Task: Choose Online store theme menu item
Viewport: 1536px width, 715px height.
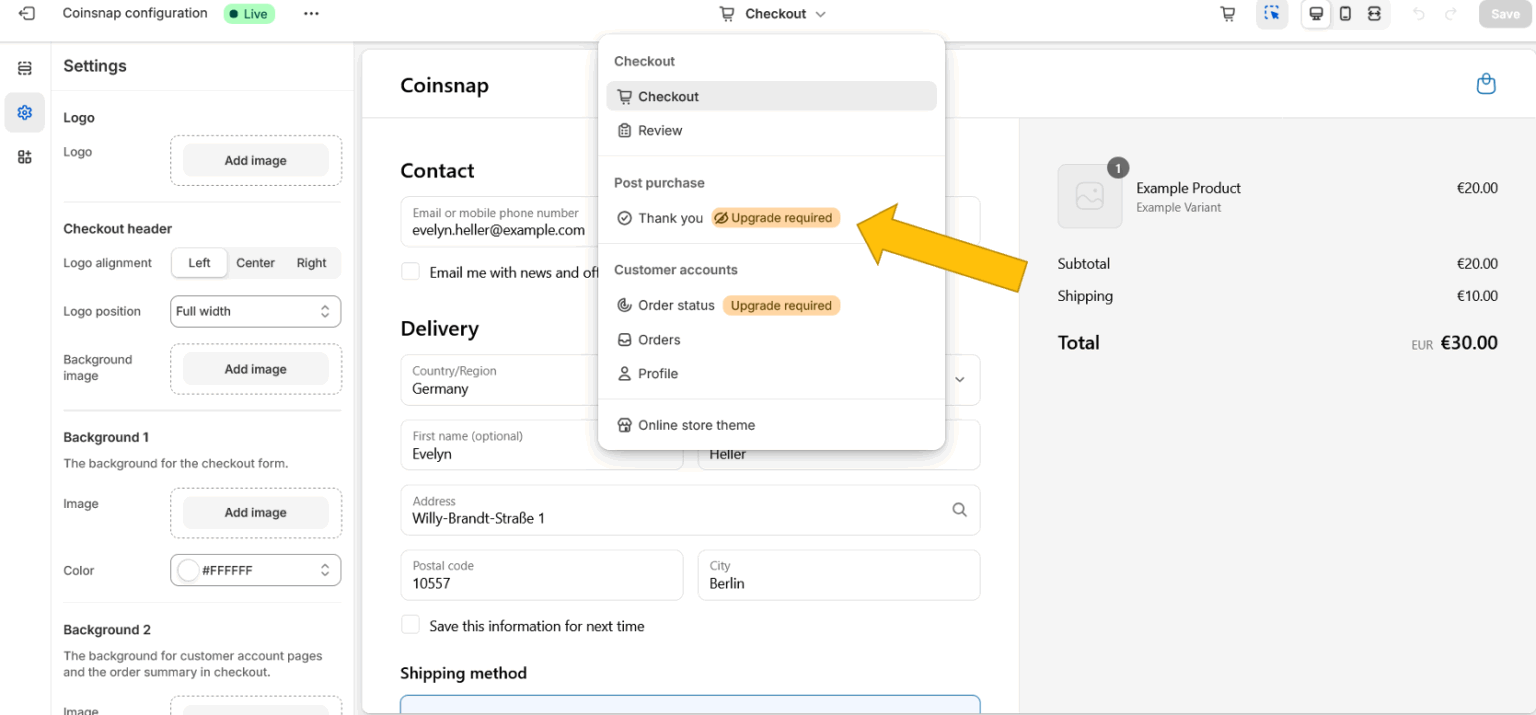Action: (x=696, y=425)
